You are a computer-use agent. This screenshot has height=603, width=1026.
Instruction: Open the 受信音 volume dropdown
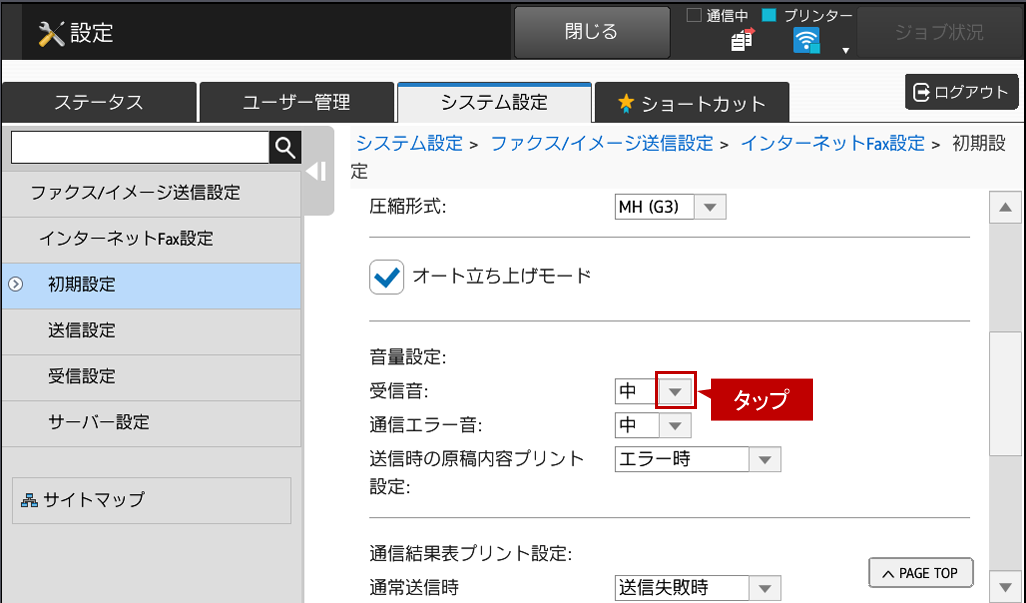click(675, 391)
